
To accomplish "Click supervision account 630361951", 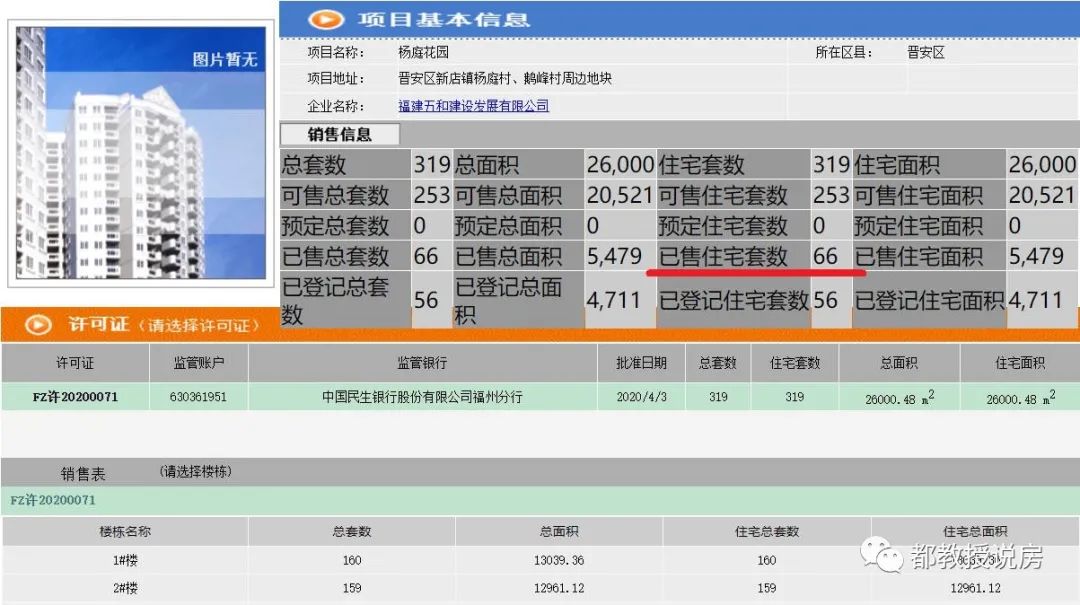I will (x=198, y=397).
